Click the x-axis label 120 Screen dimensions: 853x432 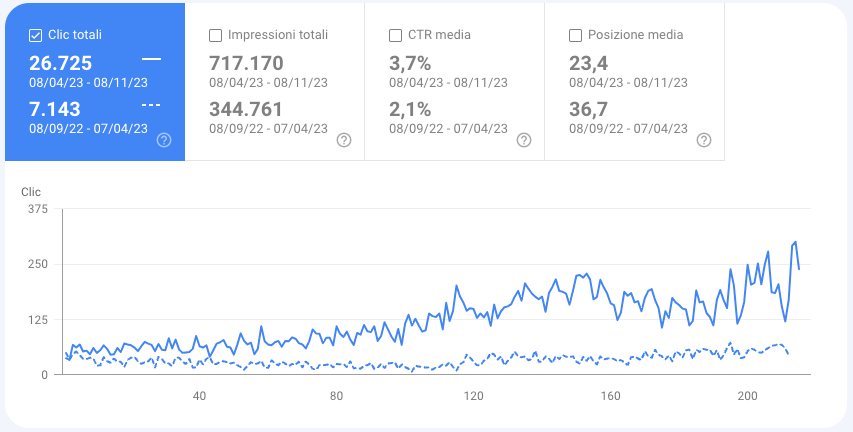pos(473,396)
